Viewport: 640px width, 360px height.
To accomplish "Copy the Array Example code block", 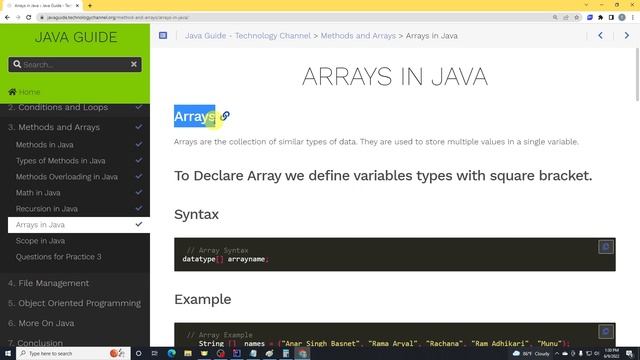I will click(606, 331).
